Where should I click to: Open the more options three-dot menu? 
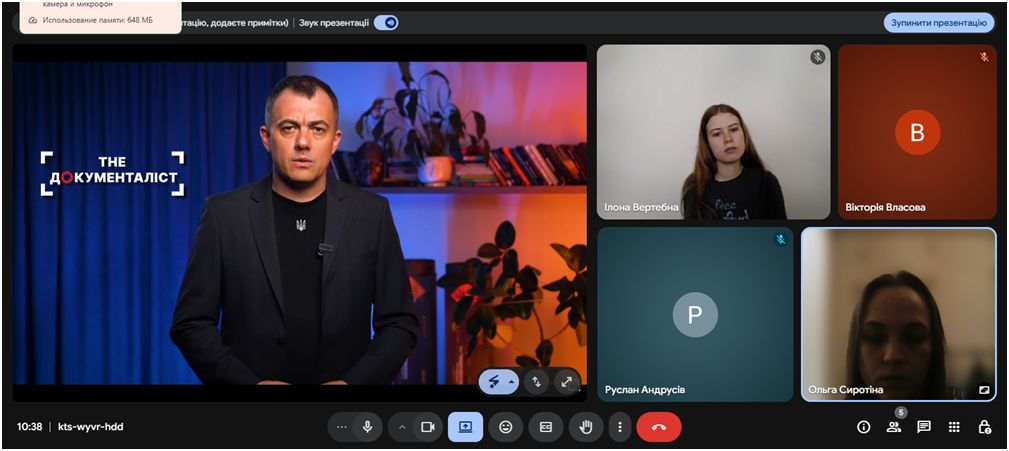pos(620,427)
